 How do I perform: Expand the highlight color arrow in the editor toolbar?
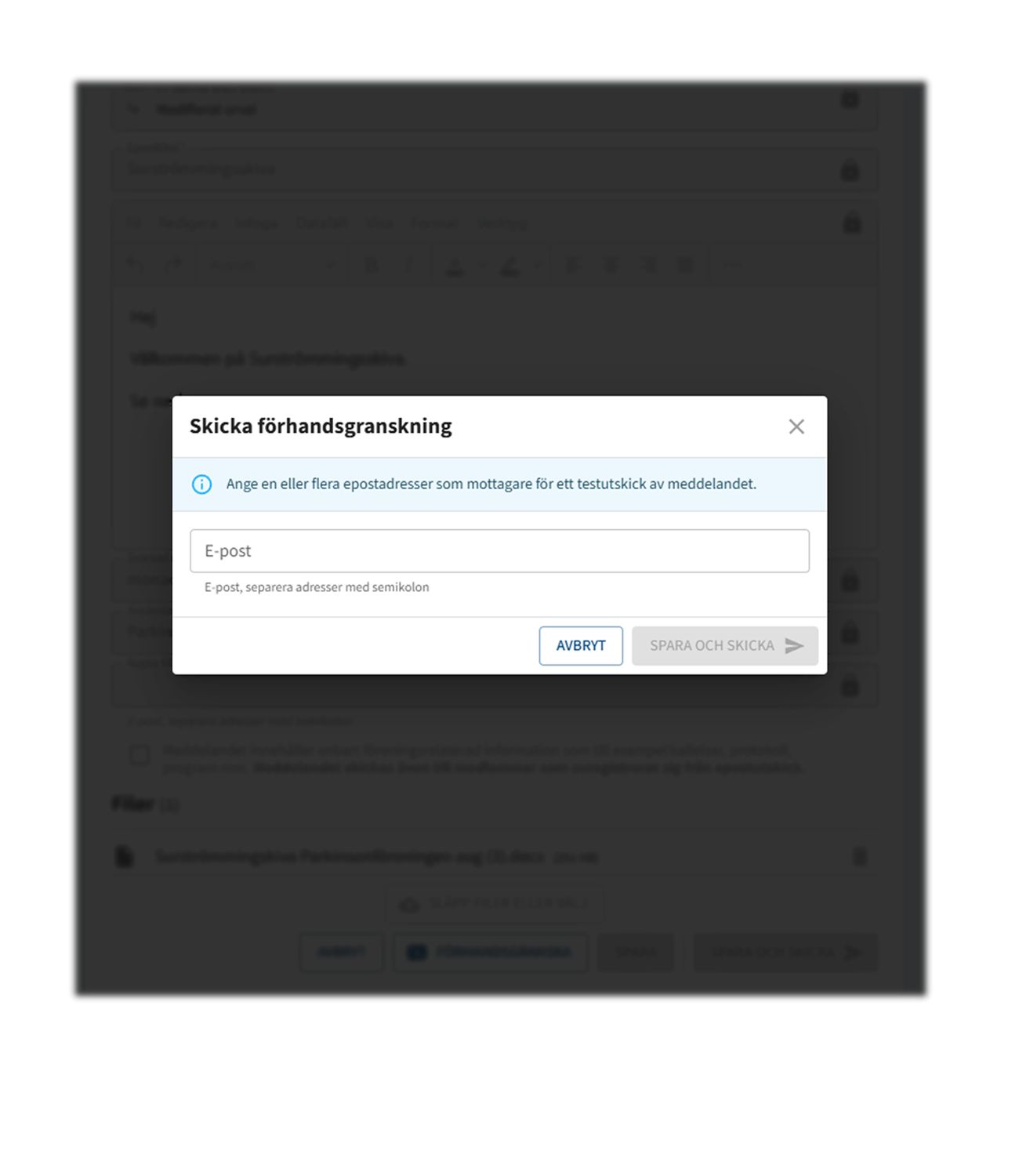537,267
